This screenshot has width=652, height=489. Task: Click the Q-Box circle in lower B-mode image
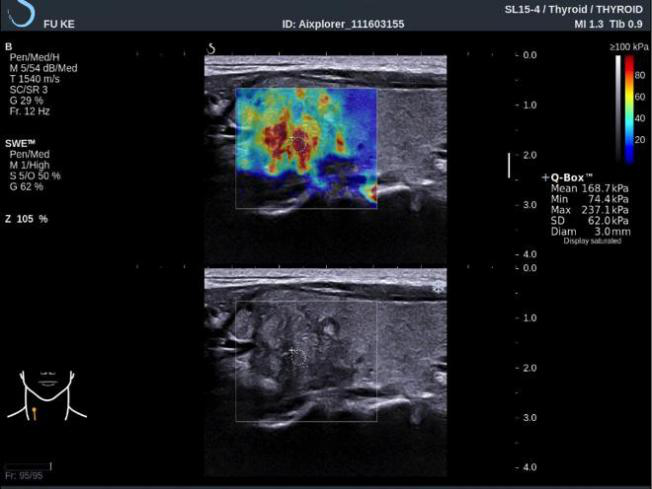(x=298, y=354)
